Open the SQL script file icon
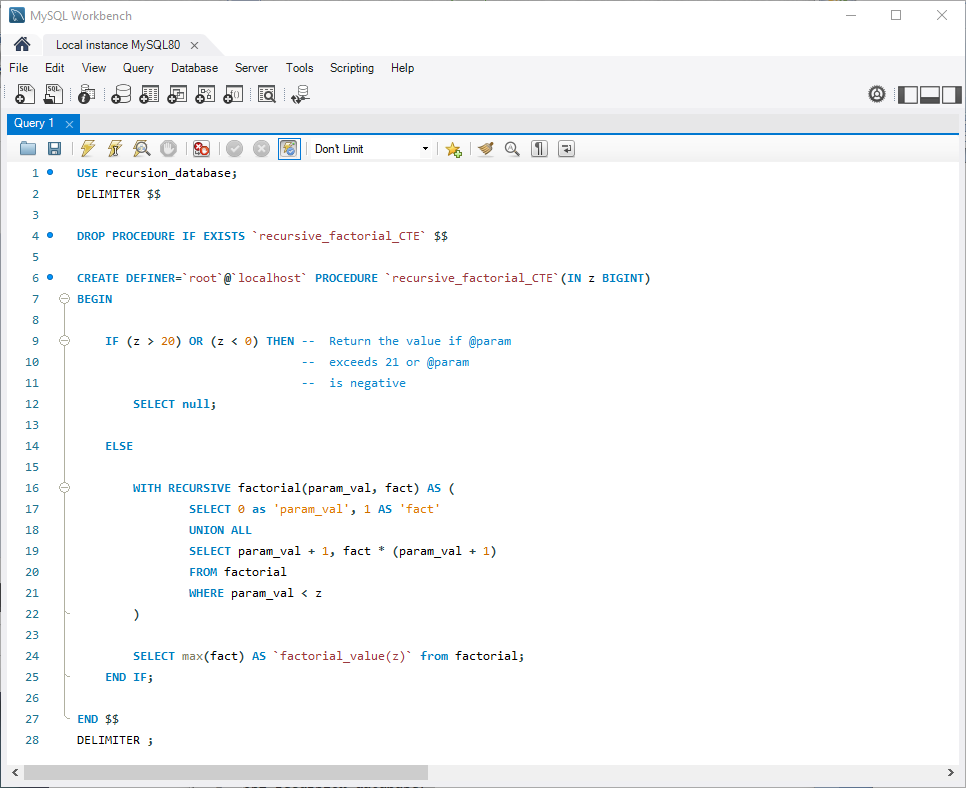Screen dimensions: 966x788 51,94
